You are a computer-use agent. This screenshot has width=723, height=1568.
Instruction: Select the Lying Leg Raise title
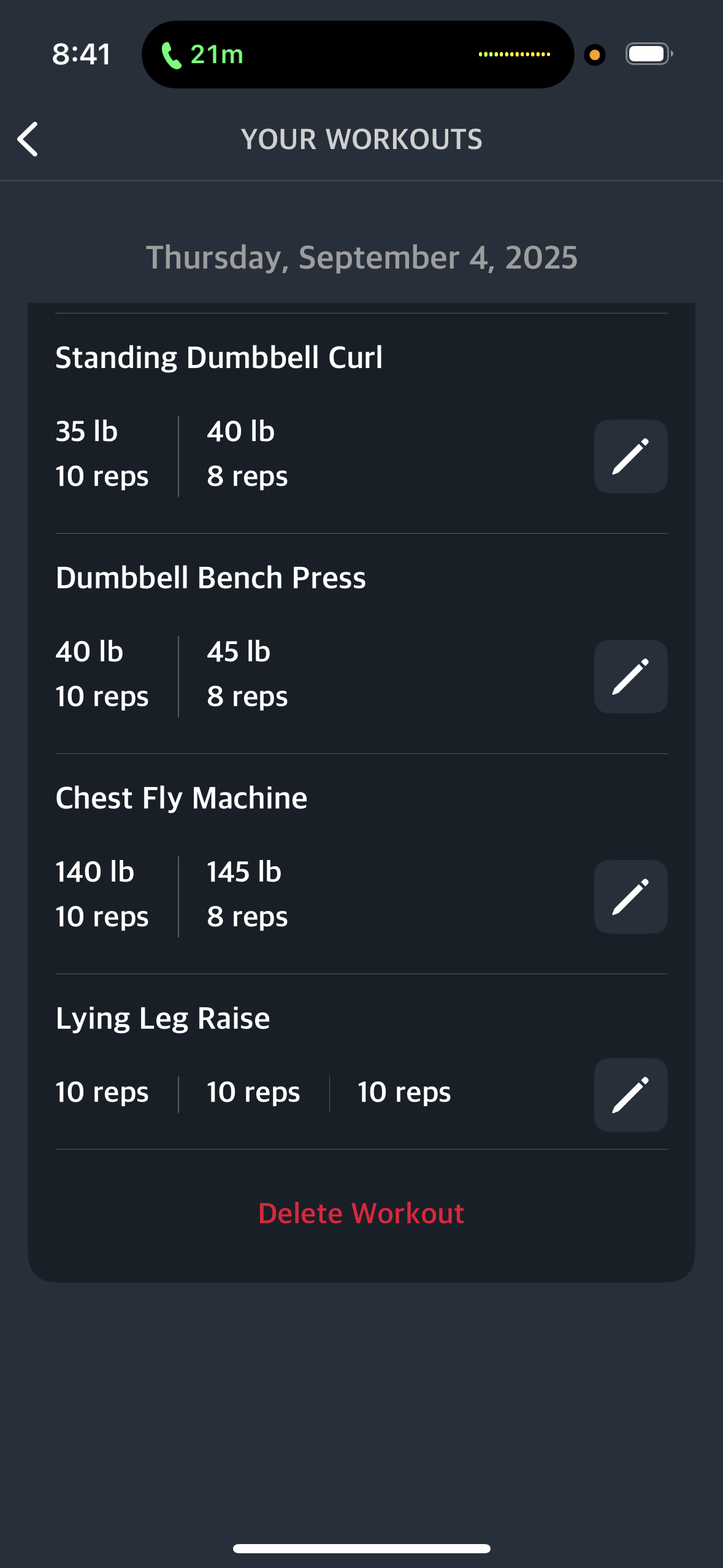[x=163, y=1018]
